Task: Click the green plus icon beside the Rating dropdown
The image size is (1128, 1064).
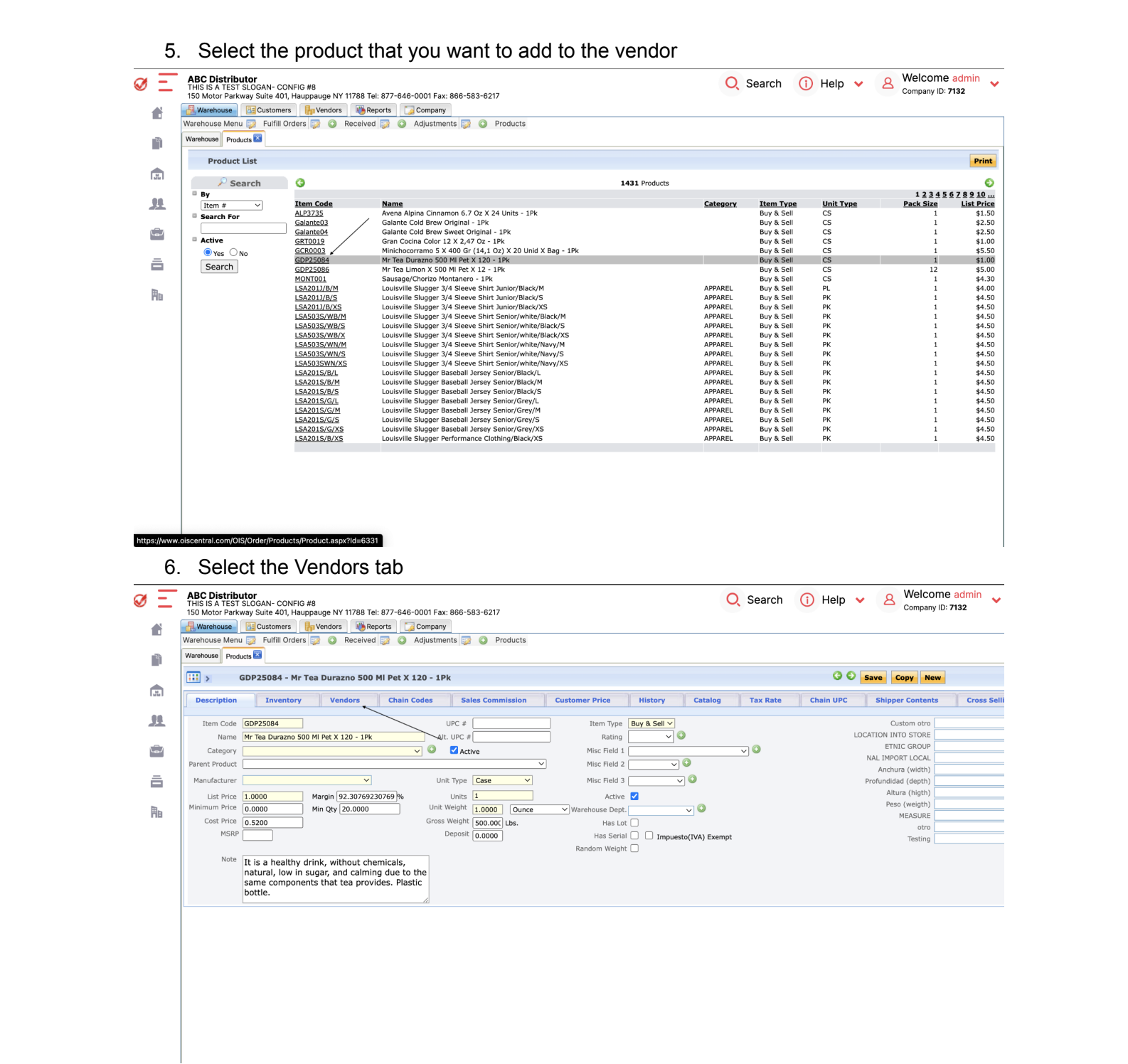Action: (681, 735)
